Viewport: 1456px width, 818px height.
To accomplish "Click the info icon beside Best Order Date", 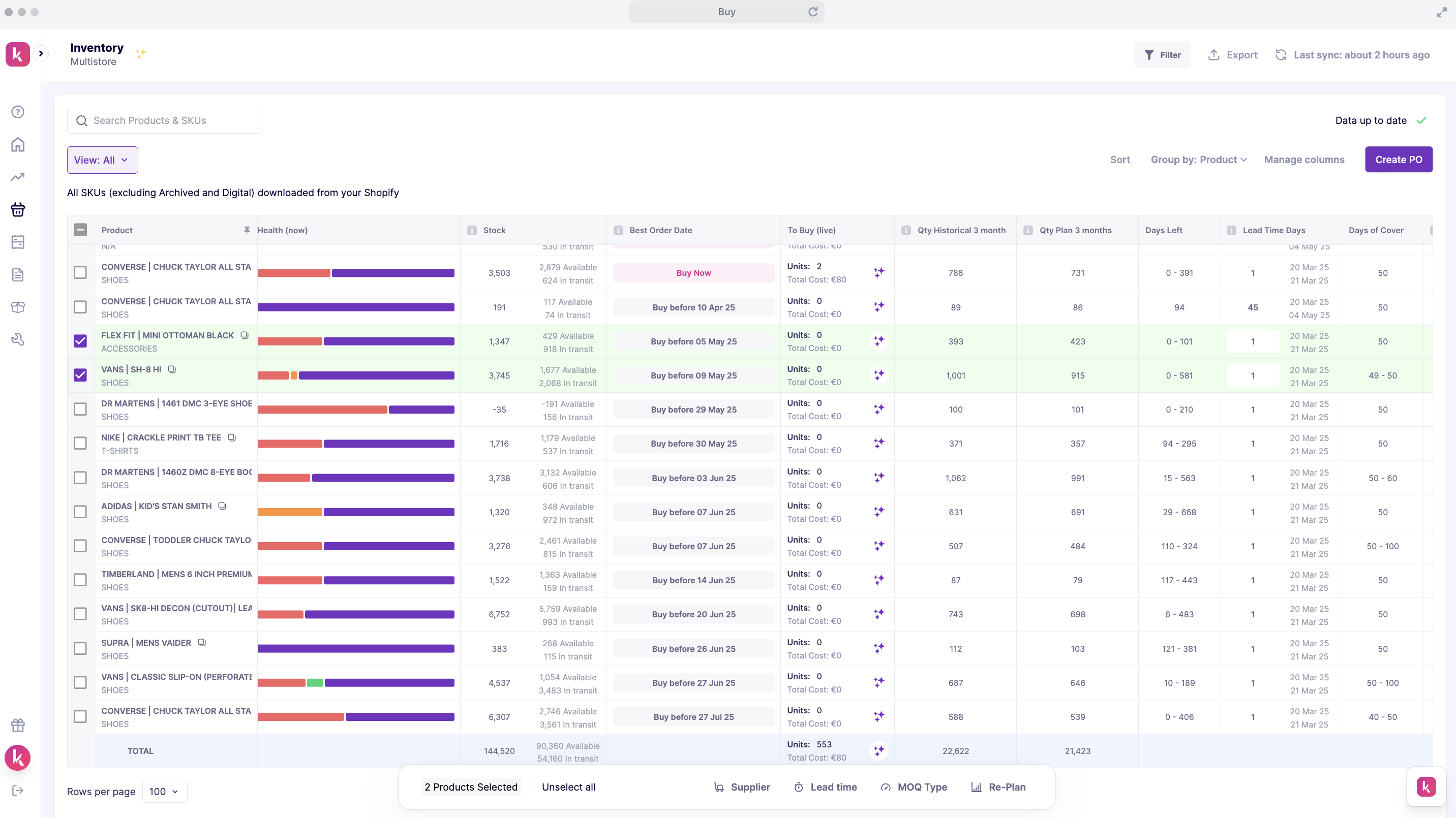I will pyautogui.click(x=618, y=231).
